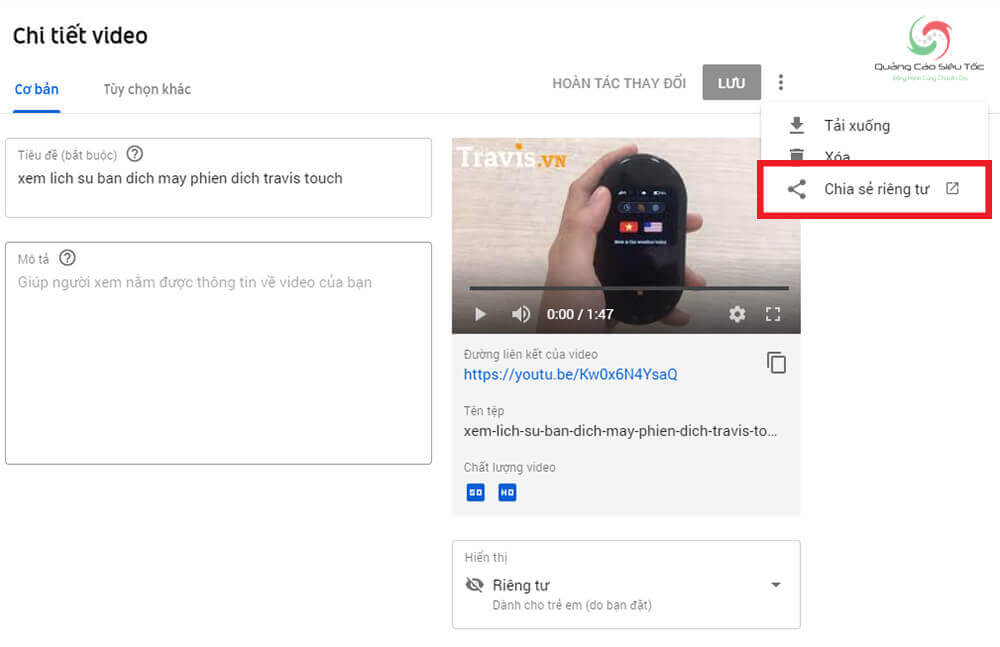Play the video preview
This screenshot has height=647, width=1000.
click(480, 314)
